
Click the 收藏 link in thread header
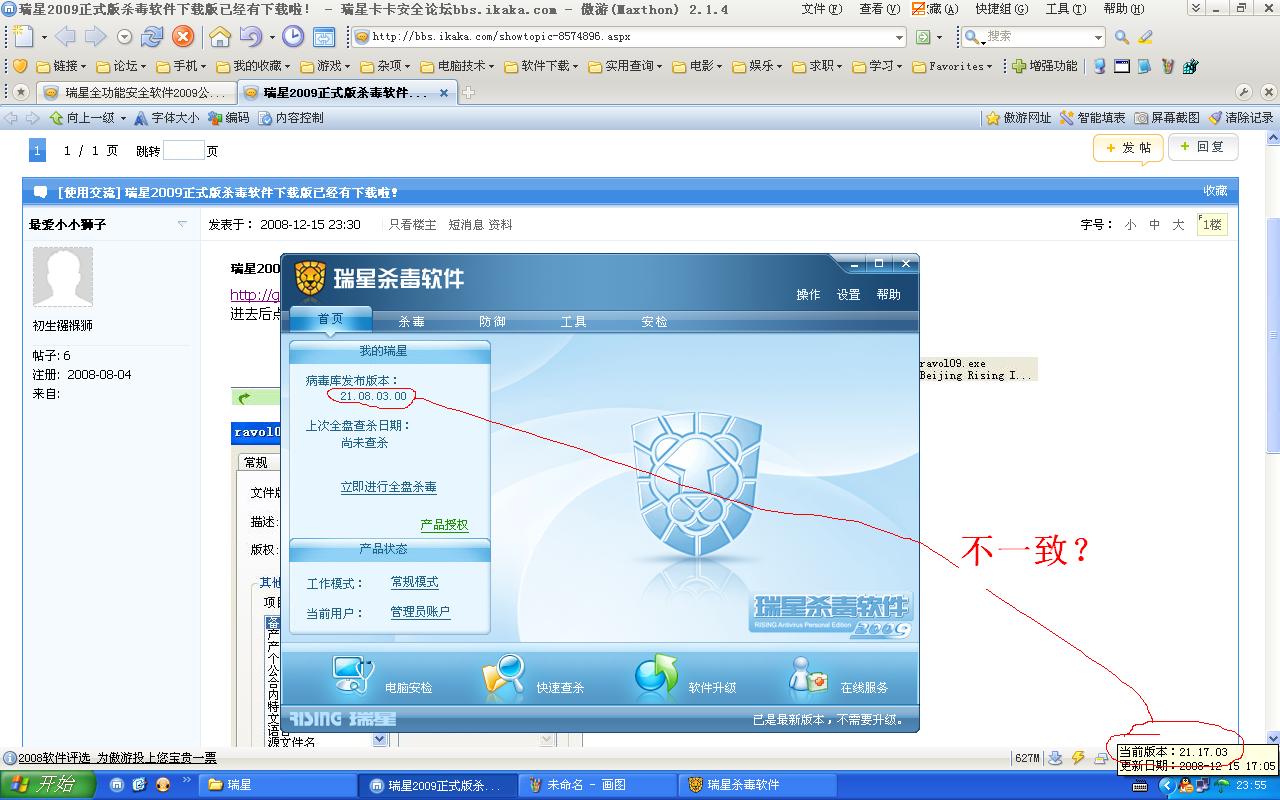(1215, 191)
